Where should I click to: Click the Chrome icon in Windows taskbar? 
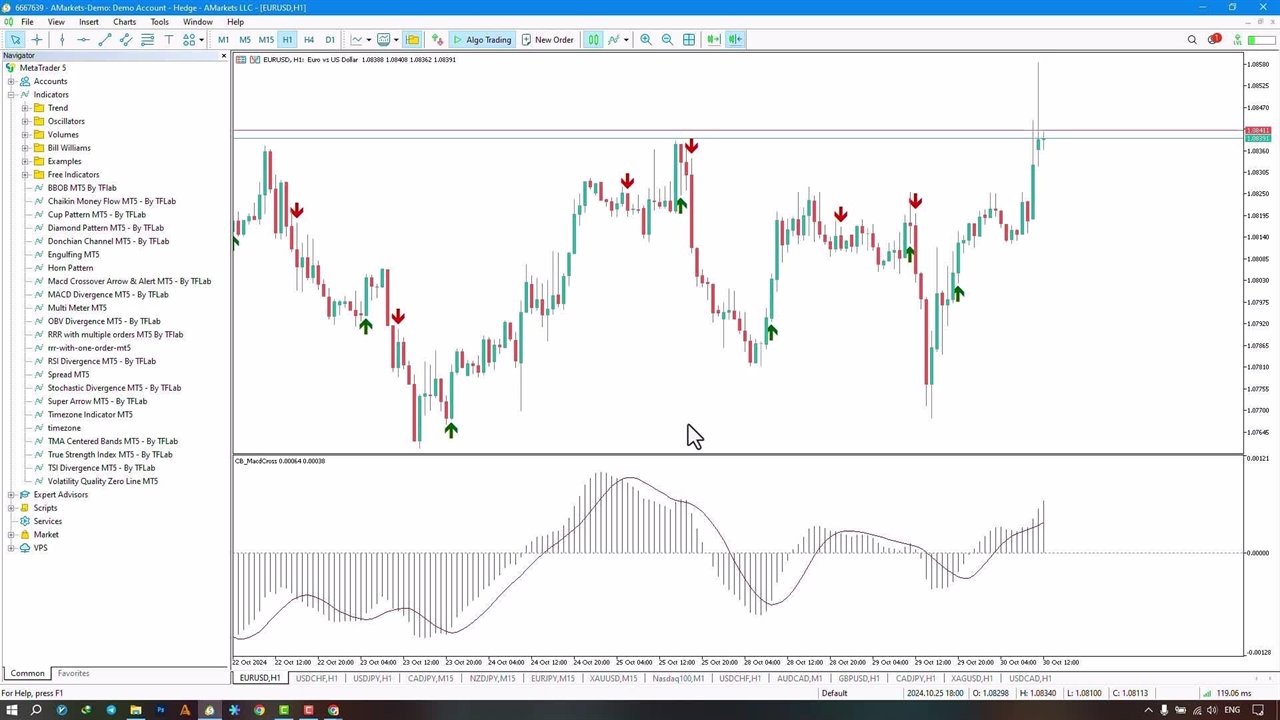(259, 710)
